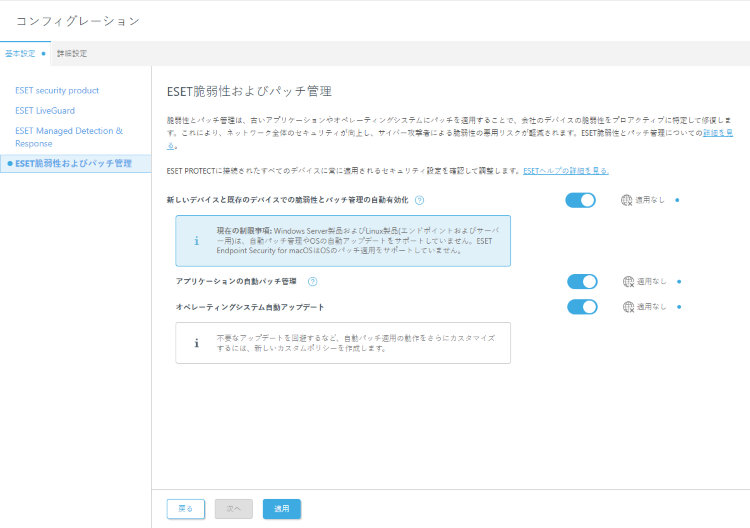Click ESET脆弱性およびパッチ管理 page heading
Viewport: 750px width, 528px height.
(249, 91)
